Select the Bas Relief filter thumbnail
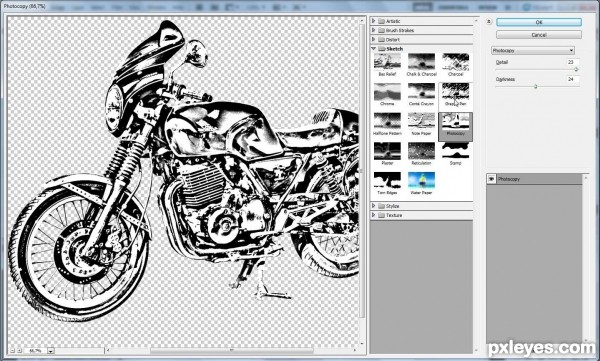The height and width of the screenshot is (361, 600). pyautogui.click(x=387, y=61)
